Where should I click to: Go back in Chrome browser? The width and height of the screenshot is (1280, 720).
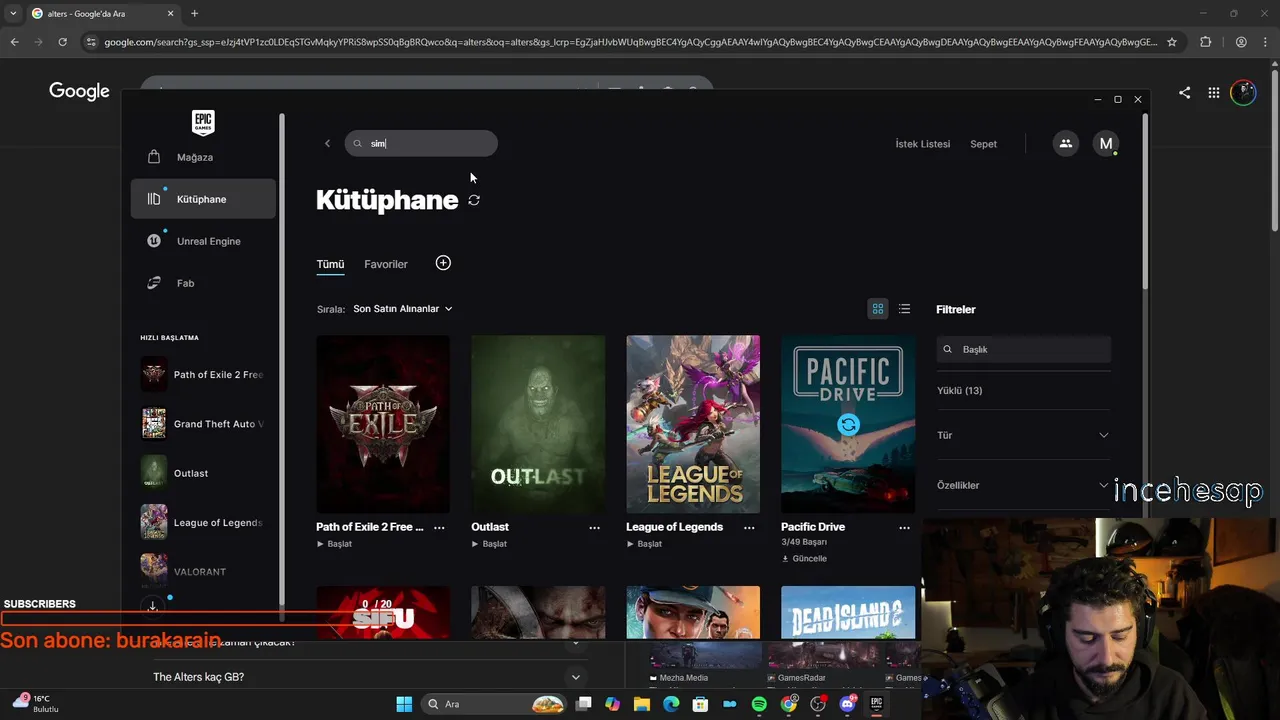(14, 42)
